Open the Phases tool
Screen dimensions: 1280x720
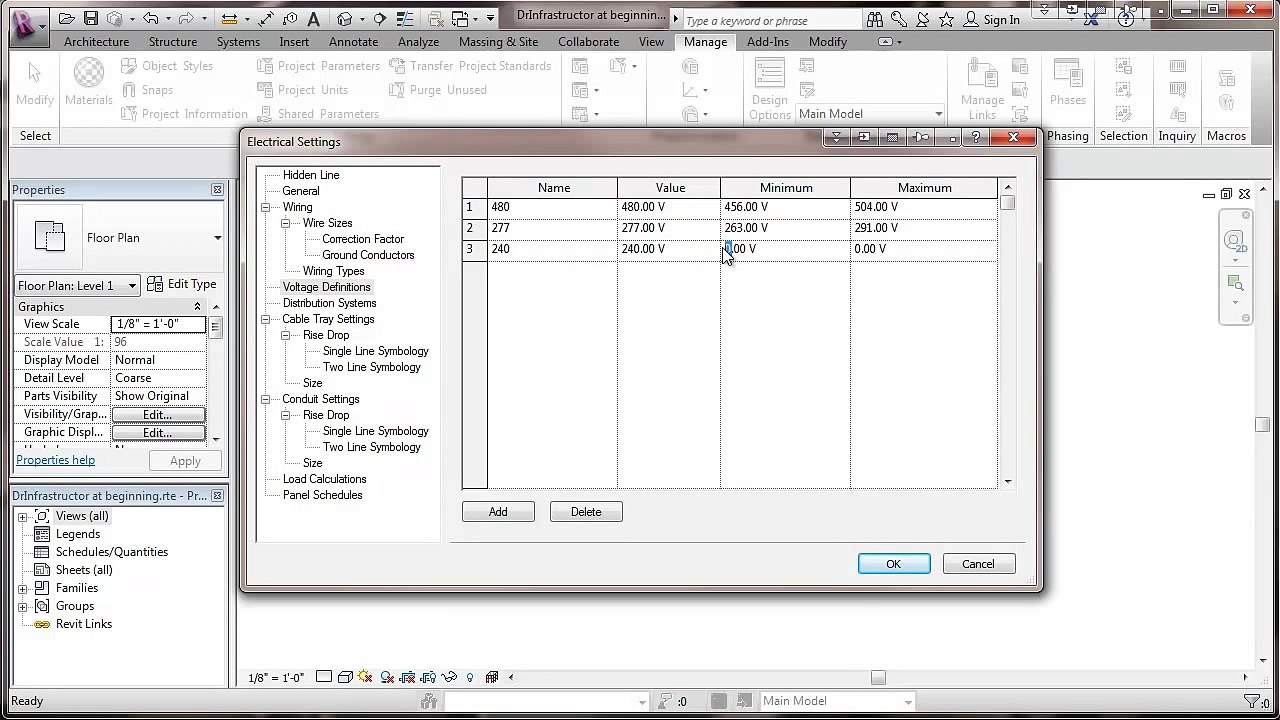click(x=1068, y=83)
